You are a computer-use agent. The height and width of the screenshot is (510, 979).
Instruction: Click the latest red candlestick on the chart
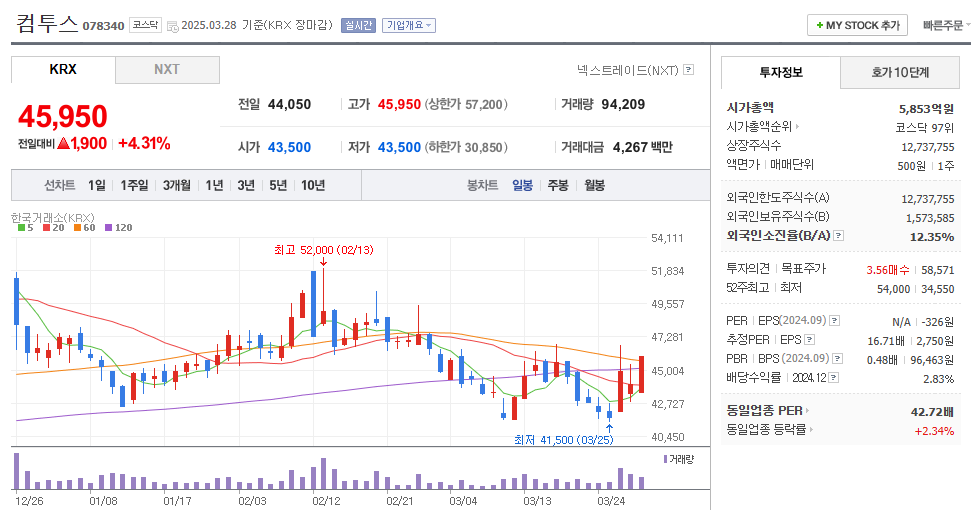click(x=641, y=374)
